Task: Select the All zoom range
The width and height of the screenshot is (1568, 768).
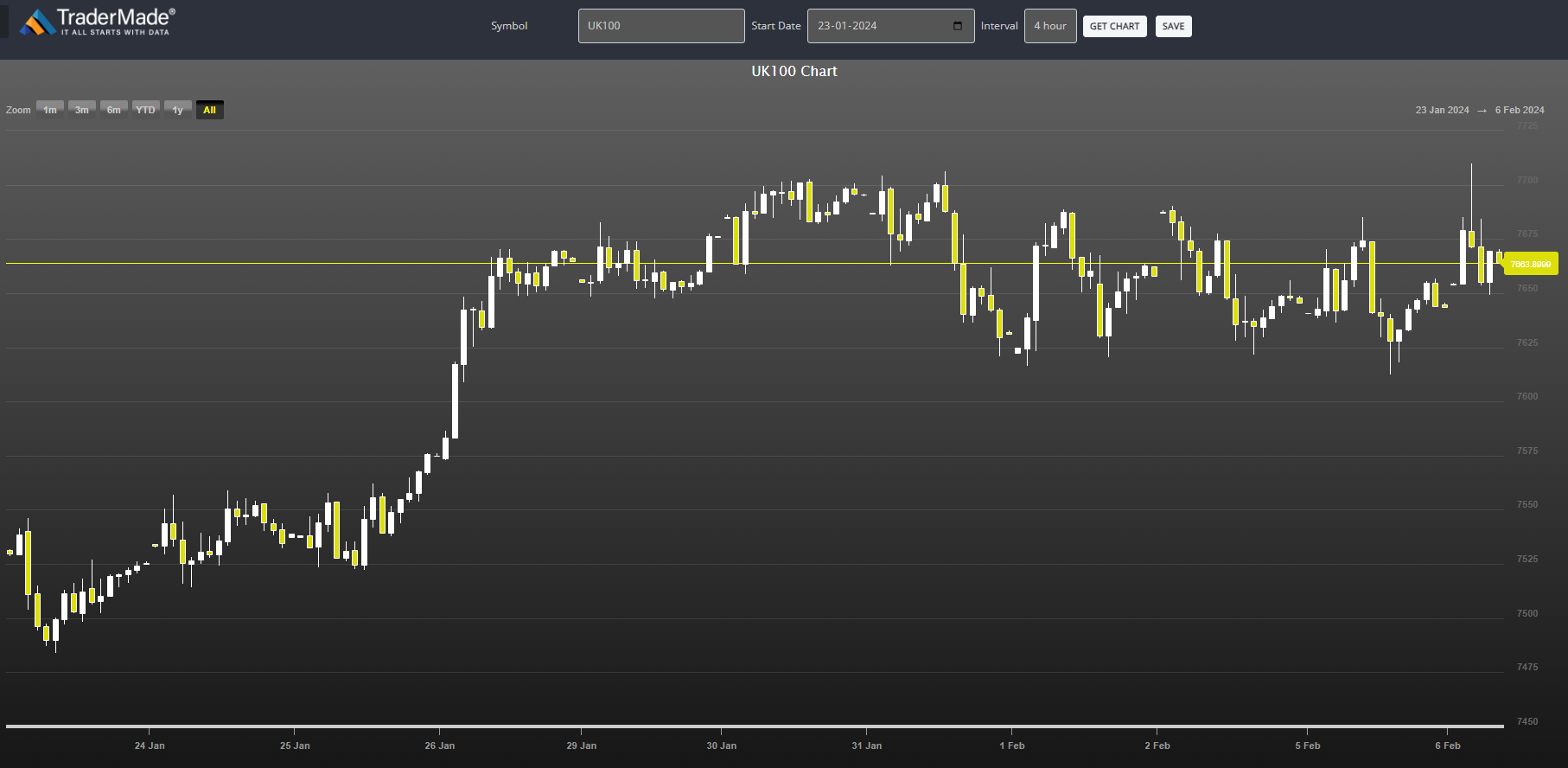Action: click(210, 110)
